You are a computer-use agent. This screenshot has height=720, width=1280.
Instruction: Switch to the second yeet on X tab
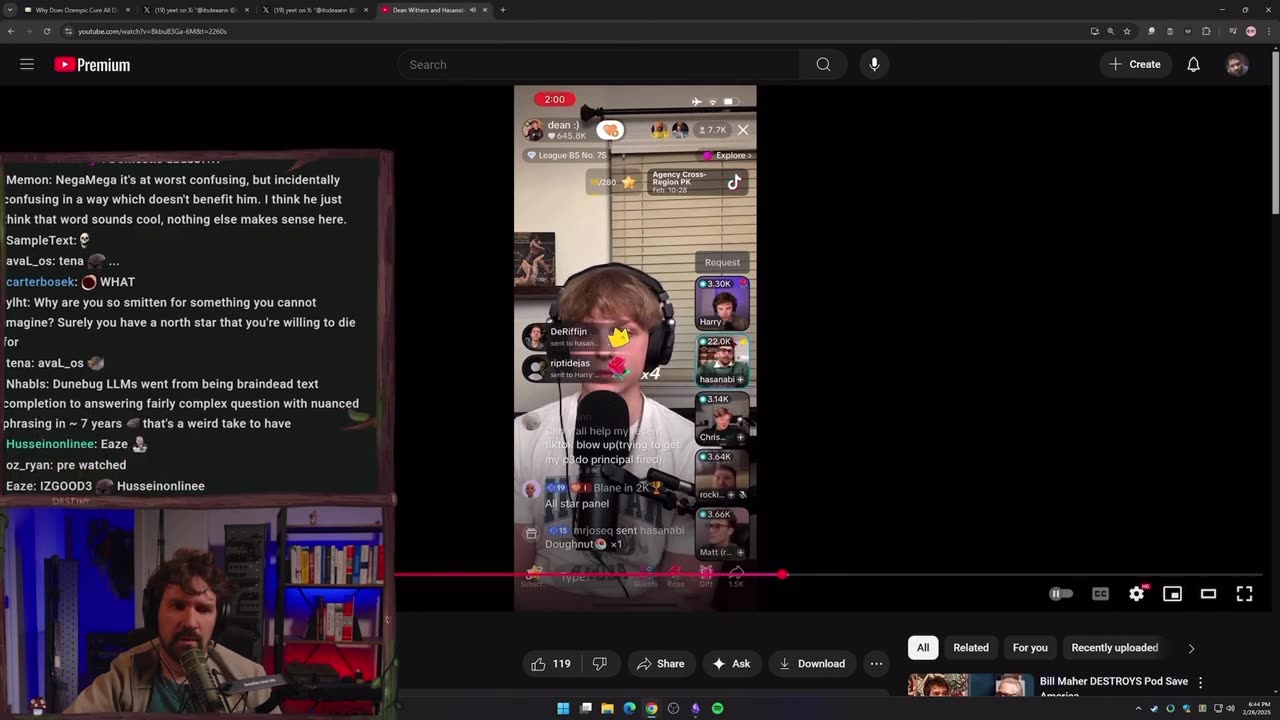point(314,10)
